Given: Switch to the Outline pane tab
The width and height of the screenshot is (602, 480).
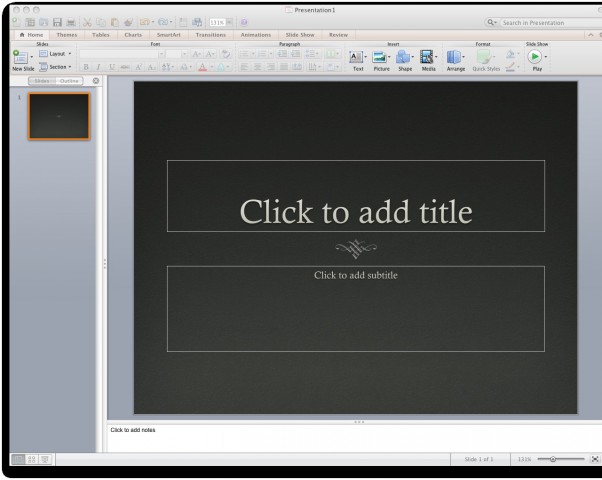Looking at the screenshot, I should [x=69, y=81].
